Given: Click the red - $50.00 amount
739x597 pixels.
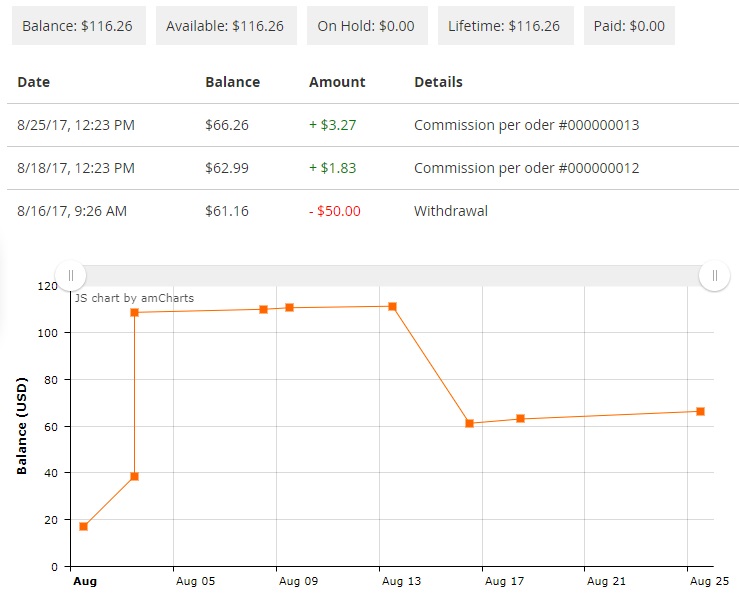Looking at the screenshot, I should click(334, 211).
